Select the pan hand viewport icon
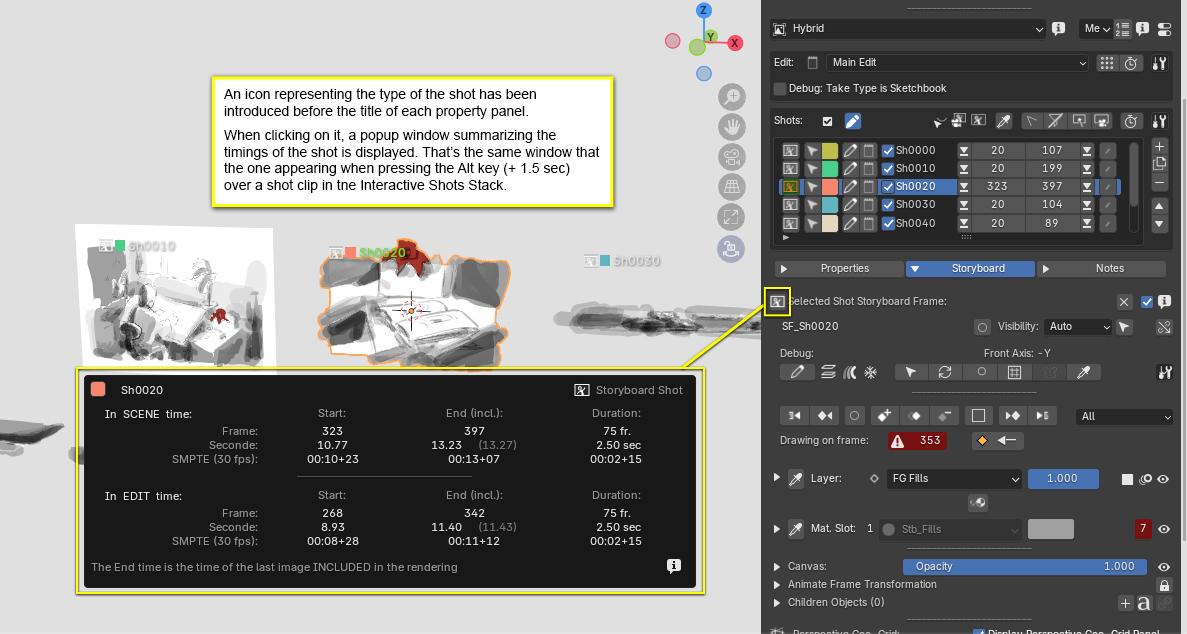Viewport: 1187px width, 634px height. coord(733,127)
